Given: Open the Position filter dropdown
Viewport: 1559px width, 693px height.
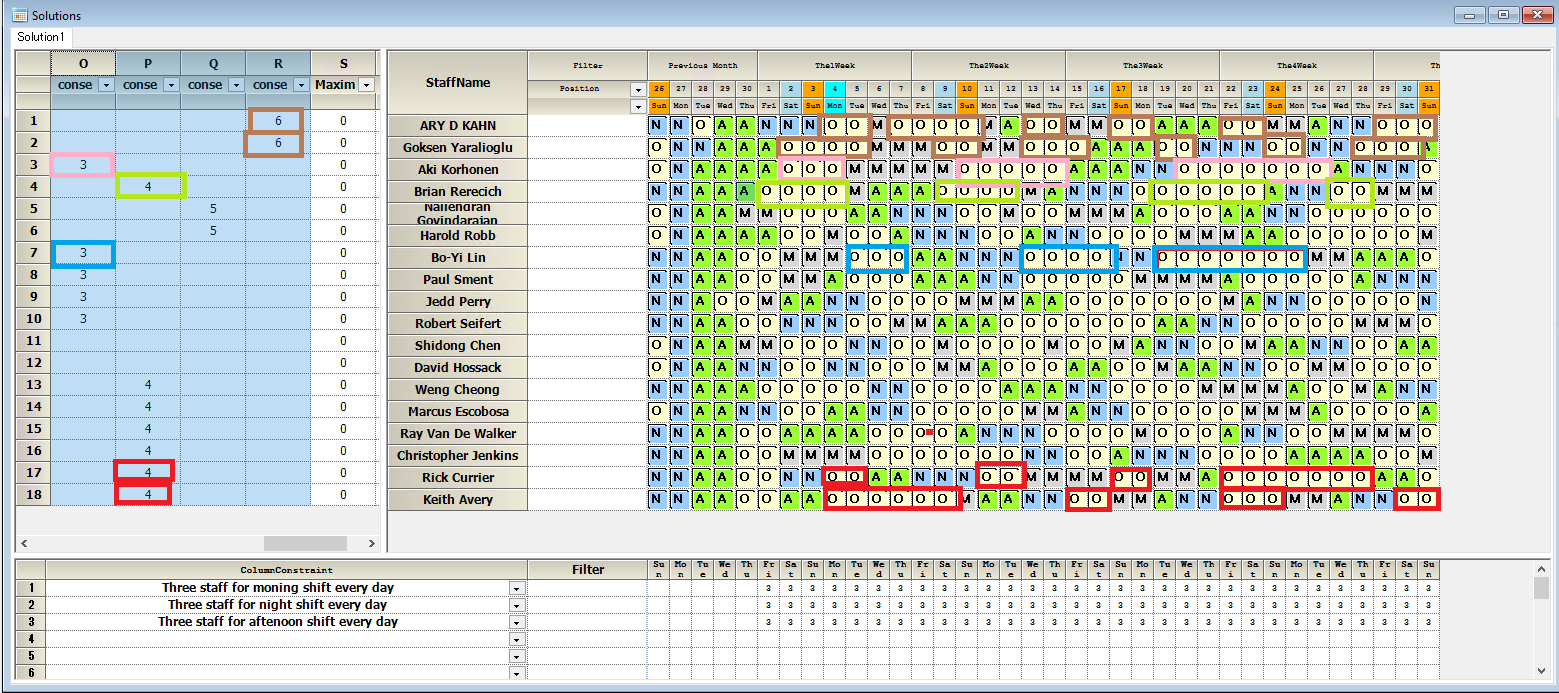Looking at the screenshot, I should (637, 89).
